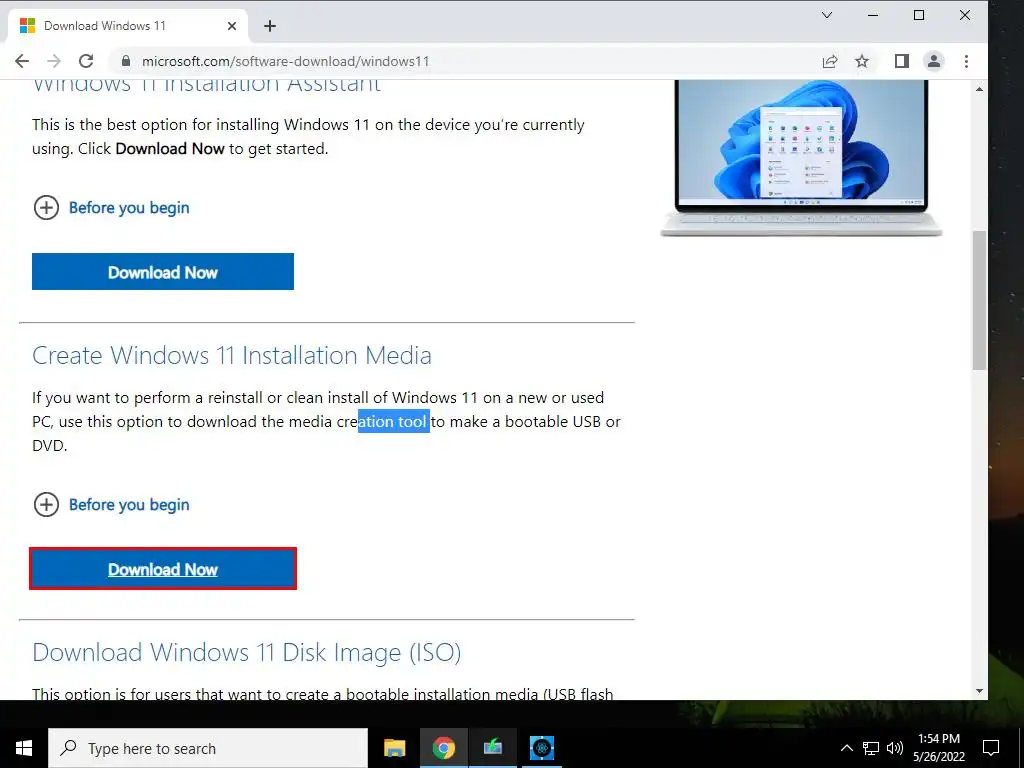The height and width of the screenshot is (768, 1024).
Task: Share this page via share icon
Action: click(x=830, y=61)
